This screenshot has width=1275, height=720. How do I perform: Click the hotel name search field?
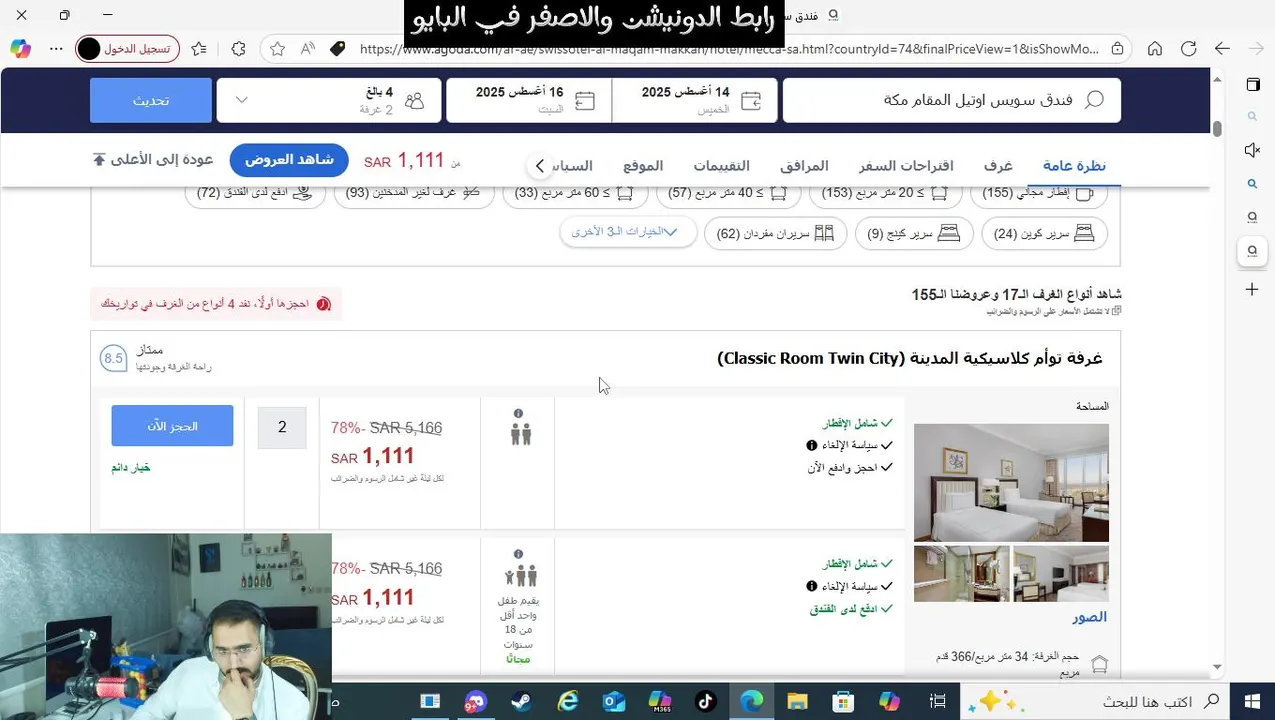pyautogui.click(x=951, y=100)
